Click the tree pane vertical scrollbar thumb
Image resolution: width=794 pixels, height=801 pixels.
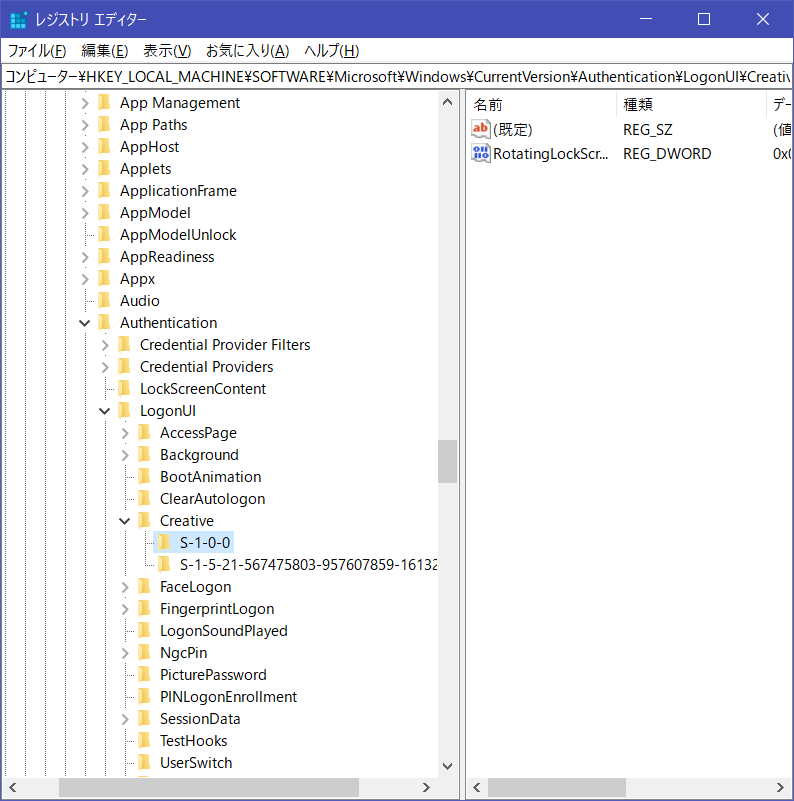click(447, 461)
